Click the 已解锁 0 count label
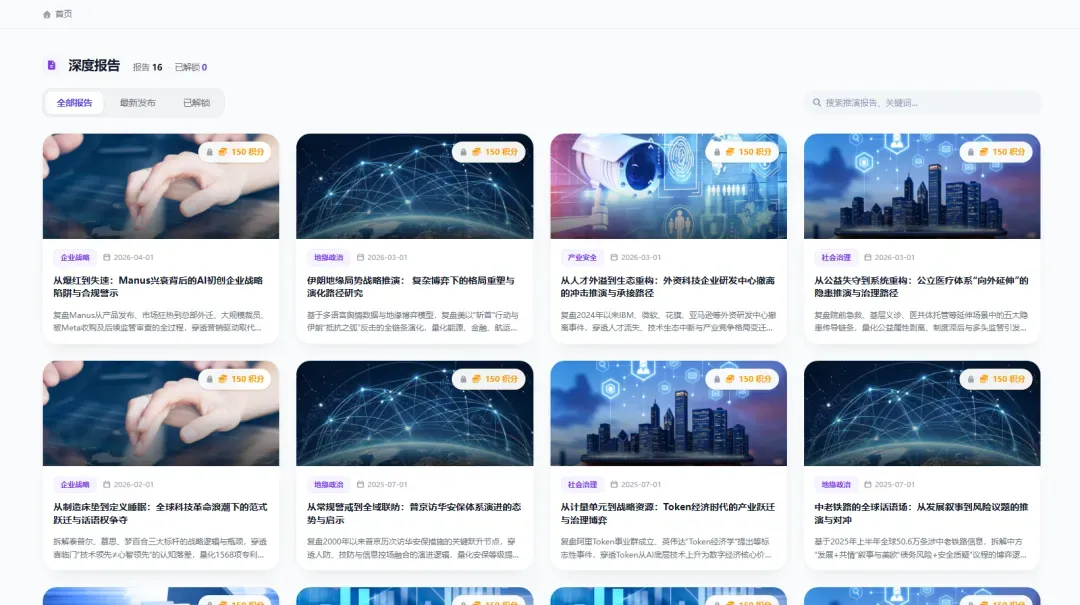The image size is (1080, 605). [x=191, y=67]
